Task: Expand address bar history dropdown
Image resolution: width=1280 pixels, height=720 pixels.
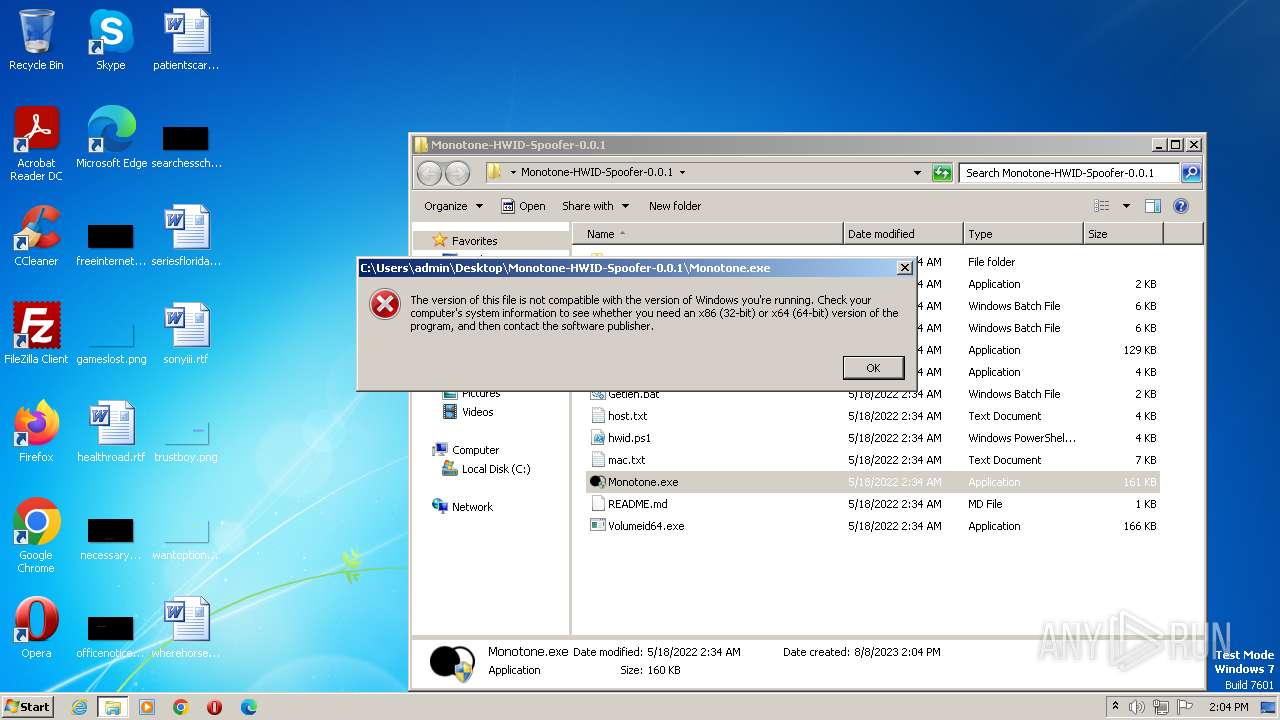Action: (917, 173)
